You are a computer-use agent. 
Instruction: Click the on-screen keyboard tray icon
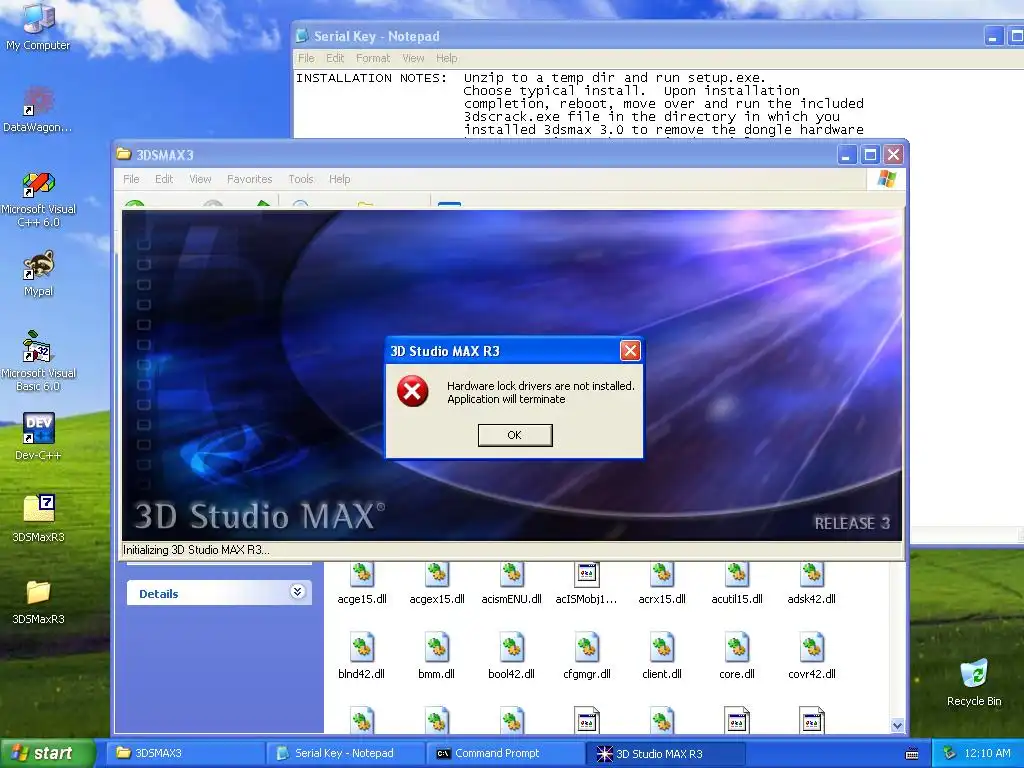[912, 754]
